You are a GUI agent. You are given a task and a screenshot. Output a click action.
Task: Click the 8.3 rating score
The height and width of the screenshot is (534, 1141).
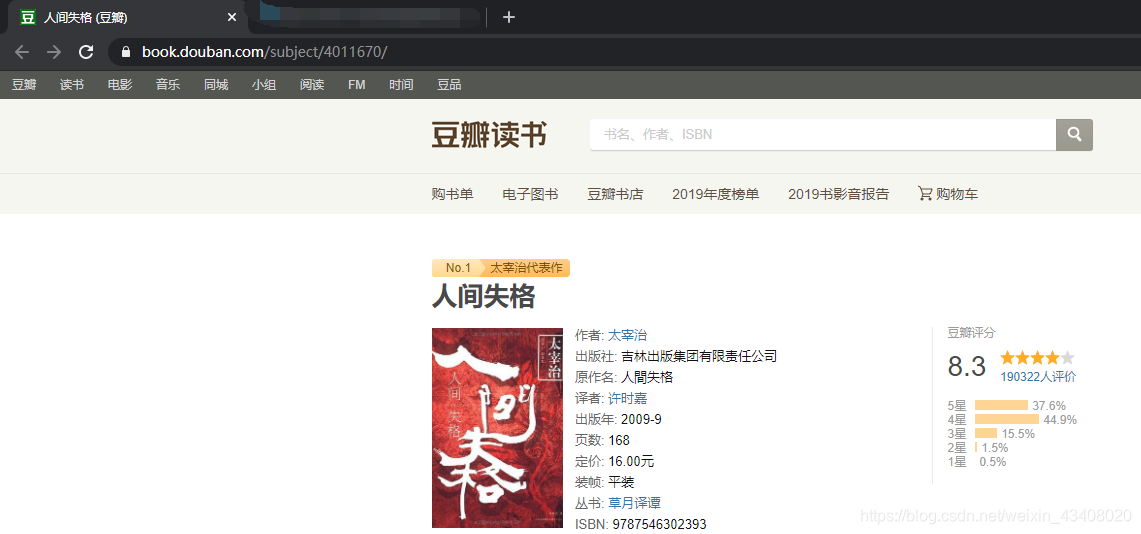pos(966,366)
